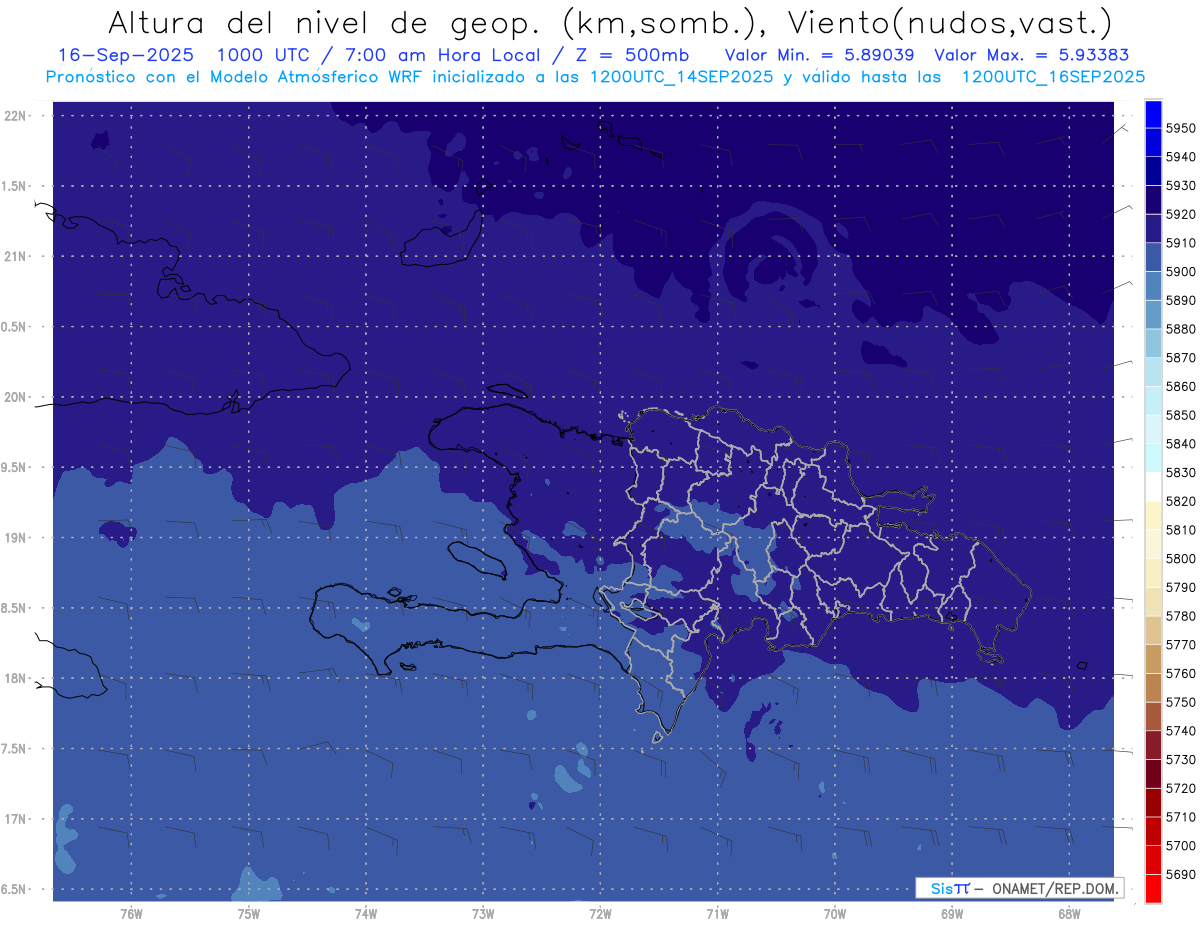This screenshot has height=927, width=1200.
Task: Click the '75W' longitude label
Action: (249, 914)
